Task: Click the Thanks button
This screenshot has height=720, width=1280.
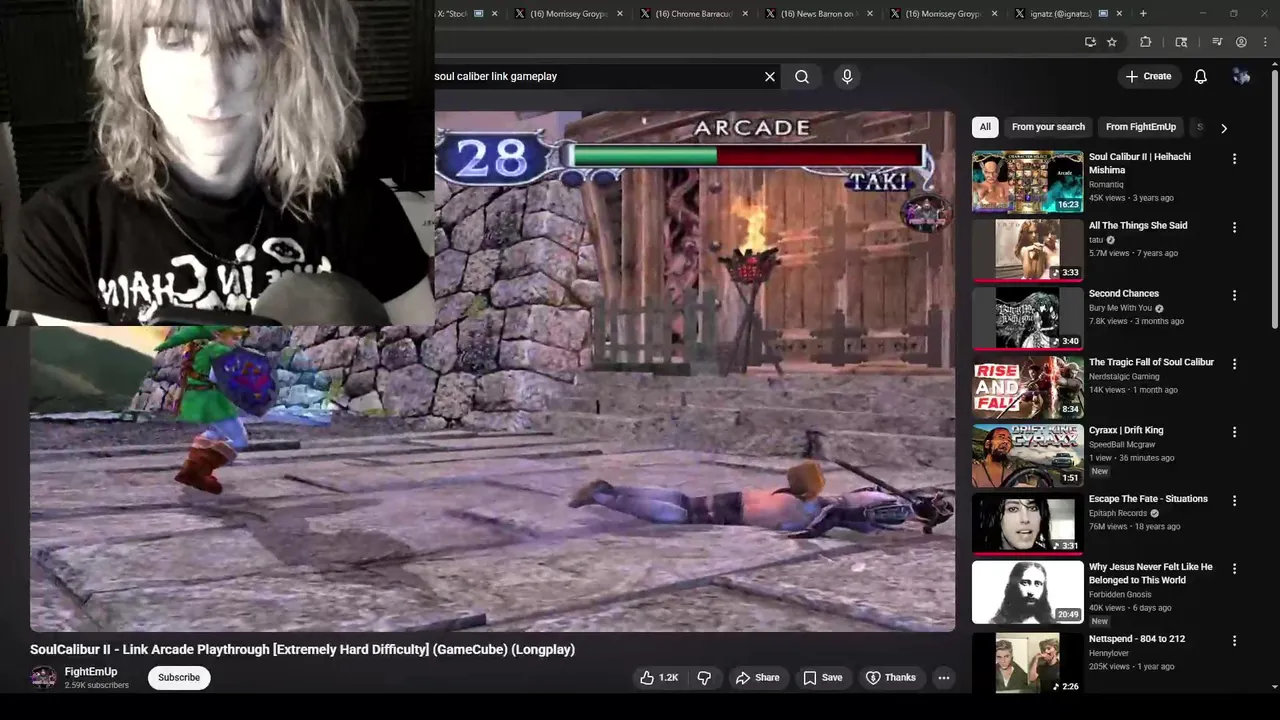Action: click(x=890, y=677)
